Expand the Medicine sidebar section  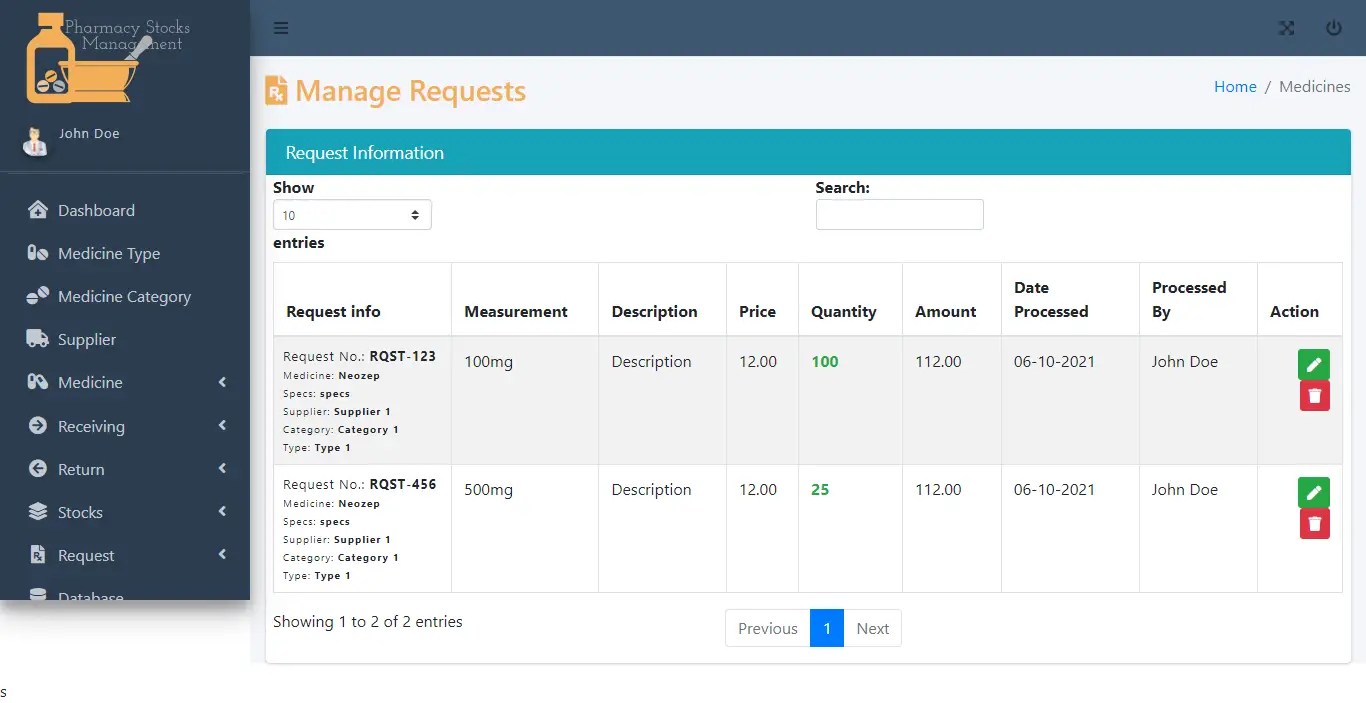[90, 382]
